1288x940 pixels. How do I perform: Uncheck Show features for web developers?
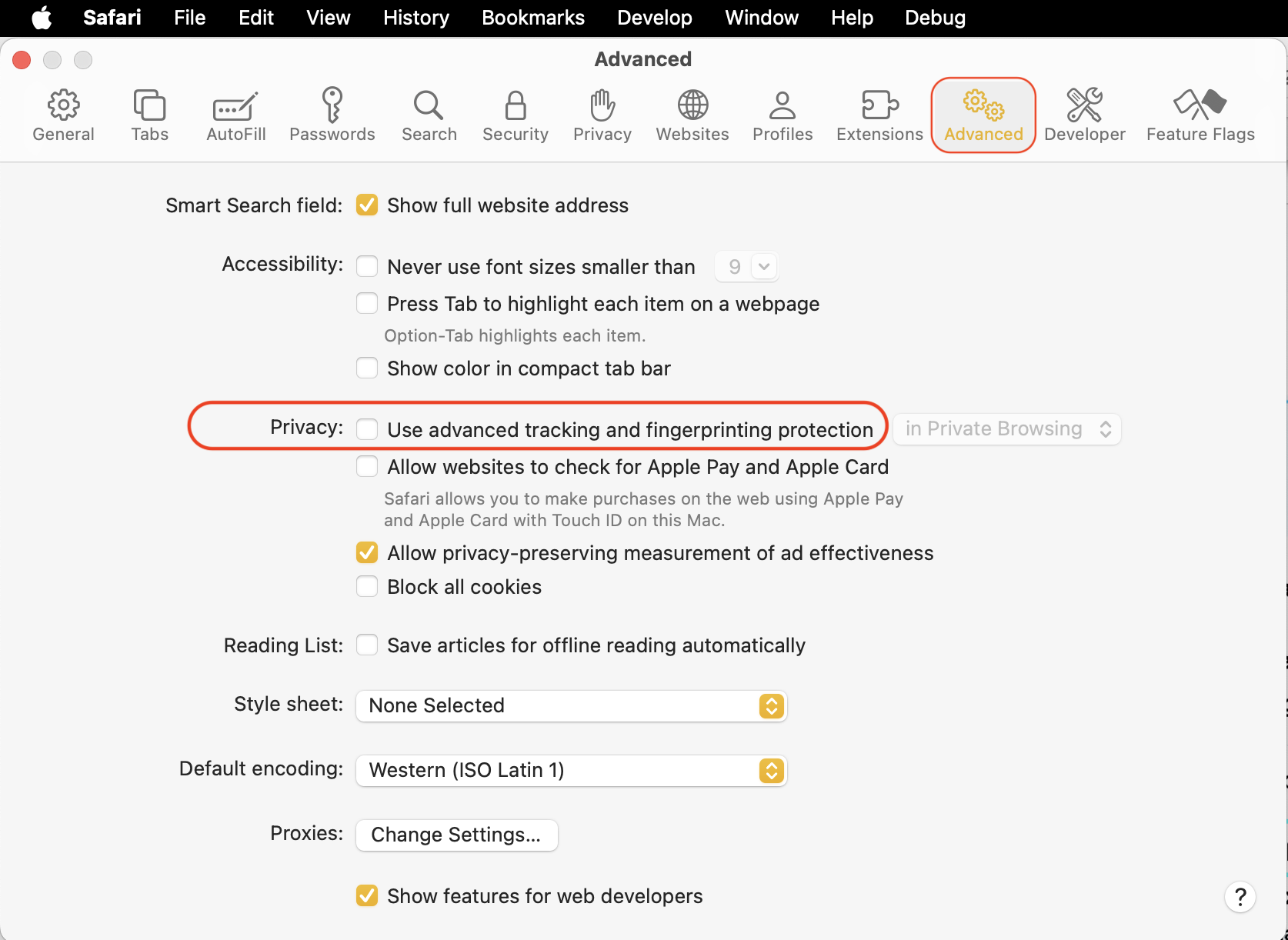pos(367,896)
